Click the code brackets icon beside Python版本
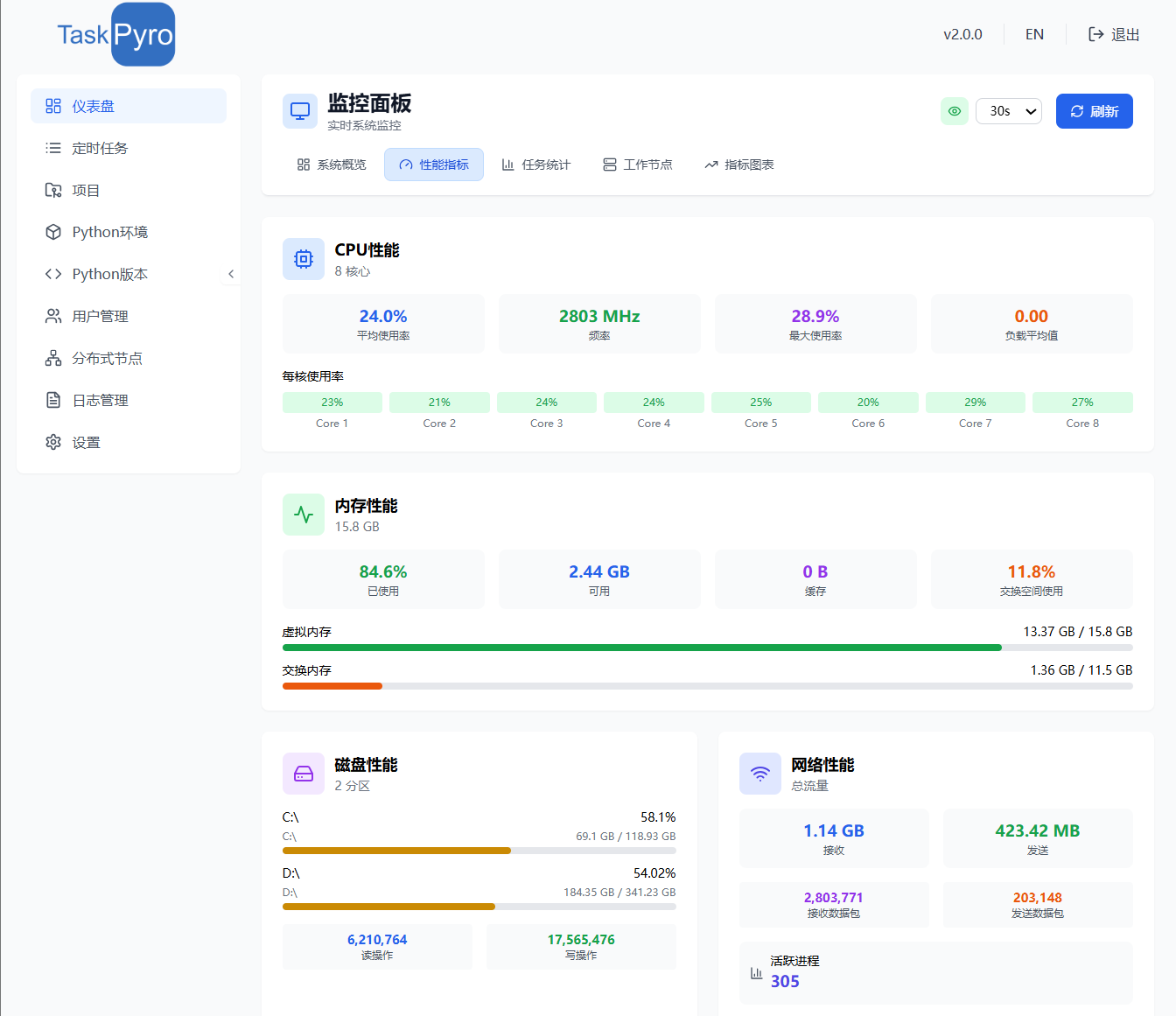This screenshot has height=1016, width=1176. (x=53, y=274)
